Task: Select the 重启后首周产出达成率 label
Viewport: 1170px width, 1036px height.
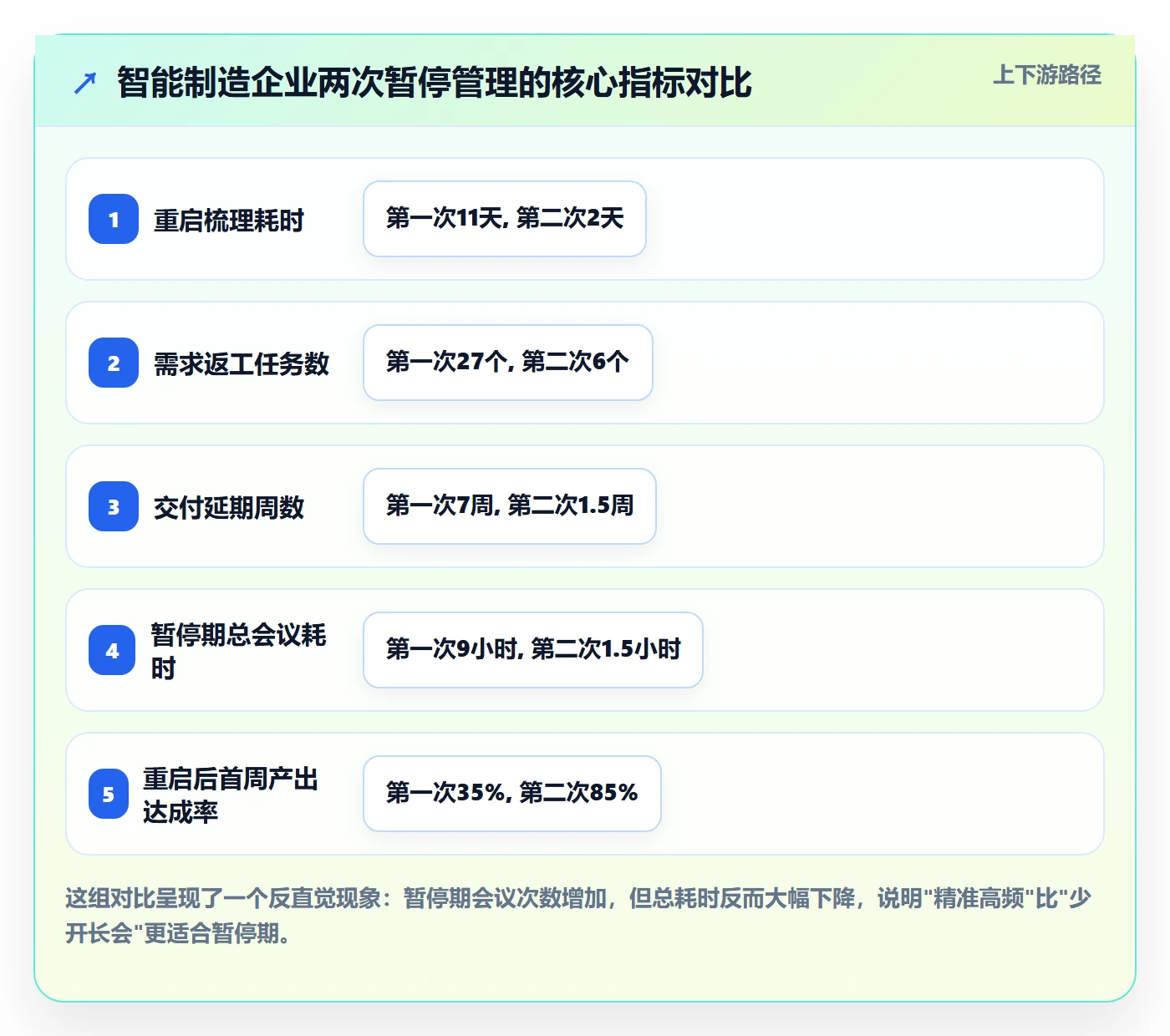Action: 231,795
